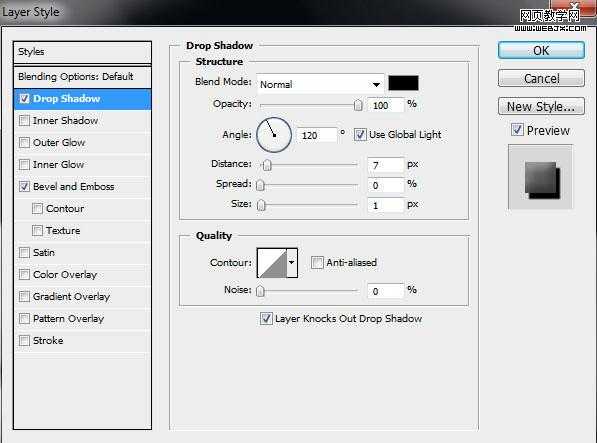Toggle Use Global Light checkbox
Screen dimensions: 597x443
point(360,135)
